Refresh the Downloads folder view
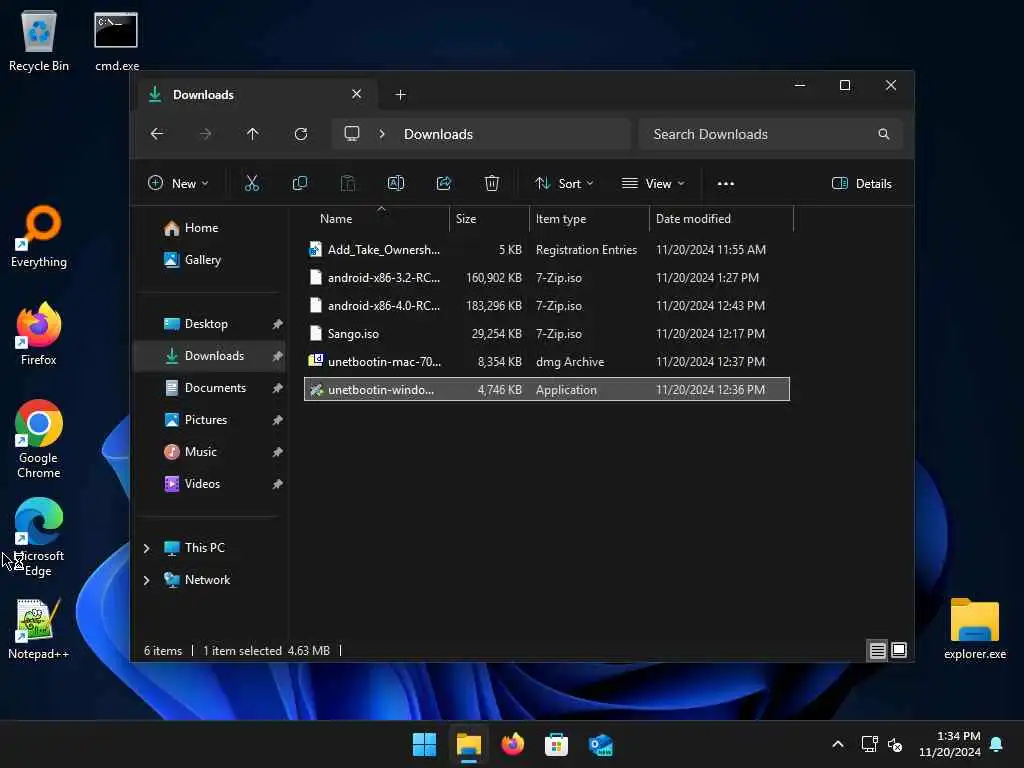 pos(301,134)
